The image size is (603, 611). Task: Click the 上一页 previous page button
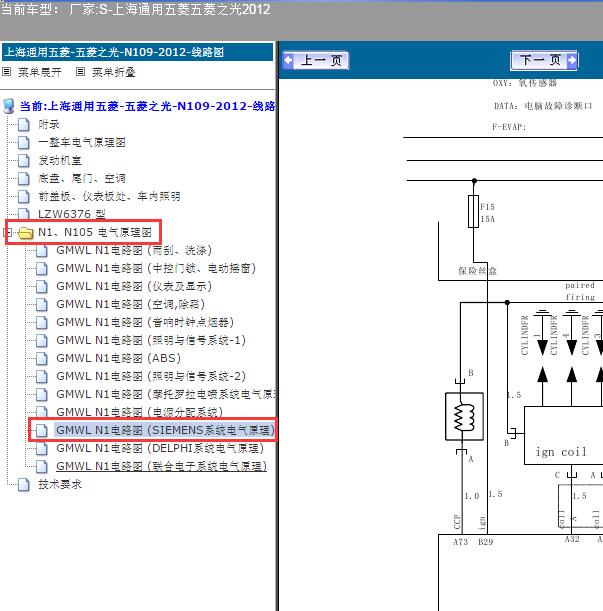pyautogui.click(x=315, y=60)
